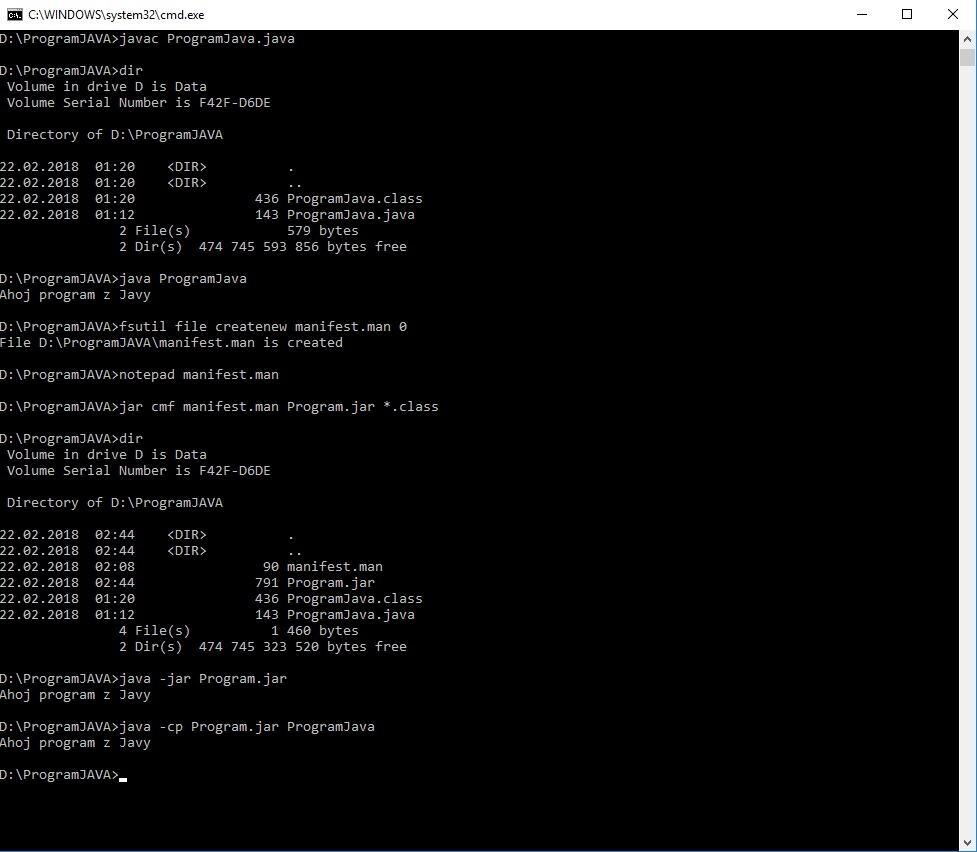Click the text 474 745 323 520 bytes free
This screenshot has width=977, height=852.
coord(302,647)
